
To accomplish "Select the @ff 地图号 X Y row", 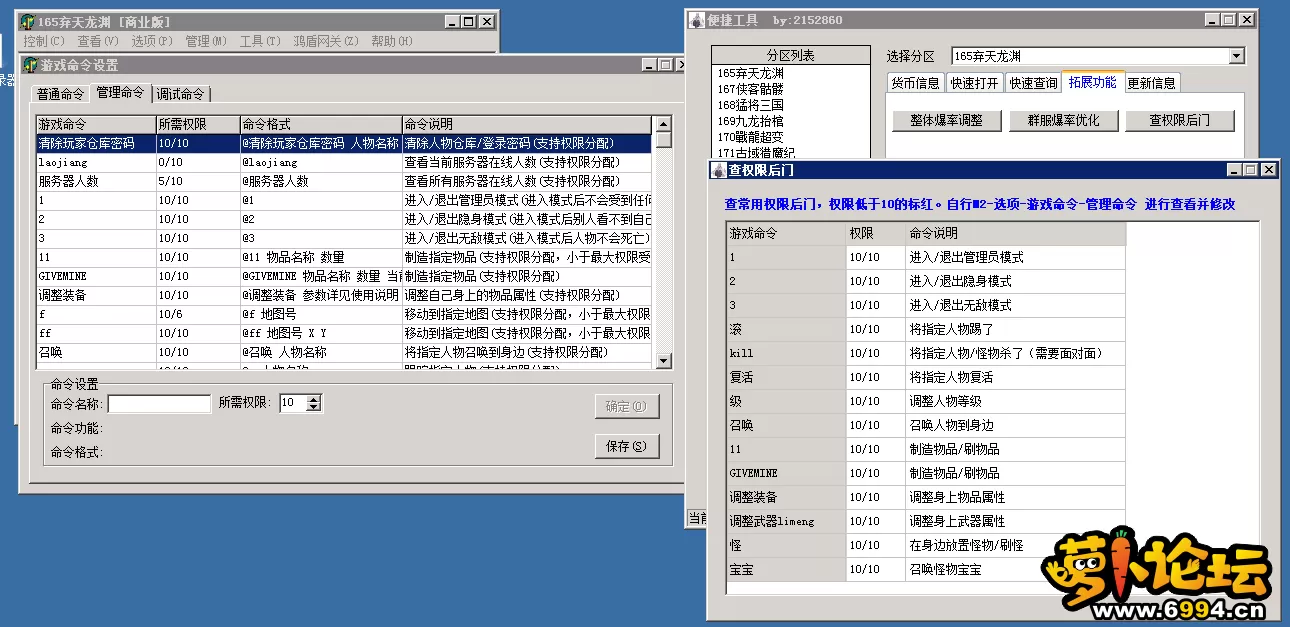I will tap(344, 333).
